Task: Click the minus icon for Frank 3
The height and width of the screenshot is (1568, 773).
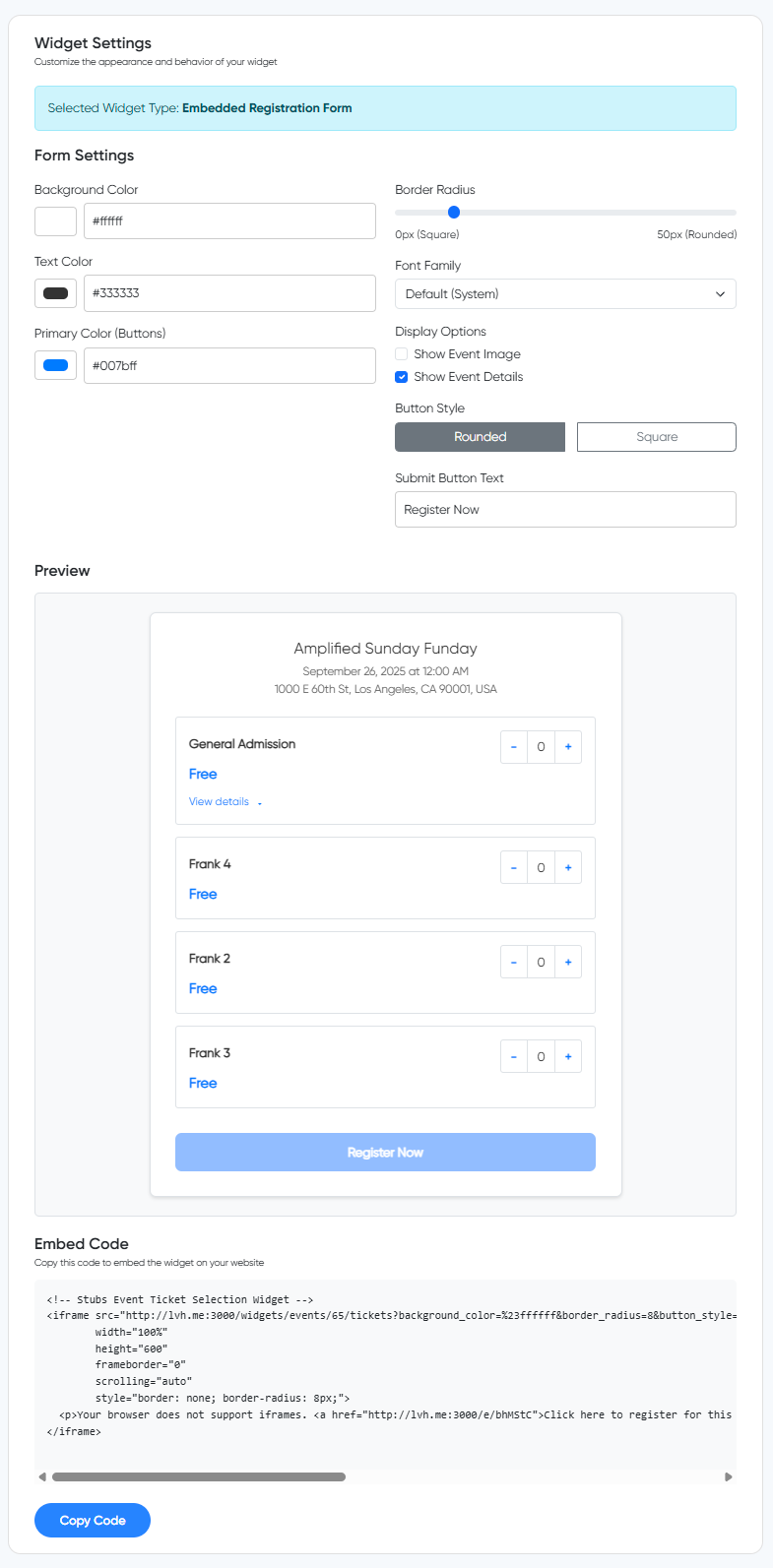Action: click(513, 1056)
